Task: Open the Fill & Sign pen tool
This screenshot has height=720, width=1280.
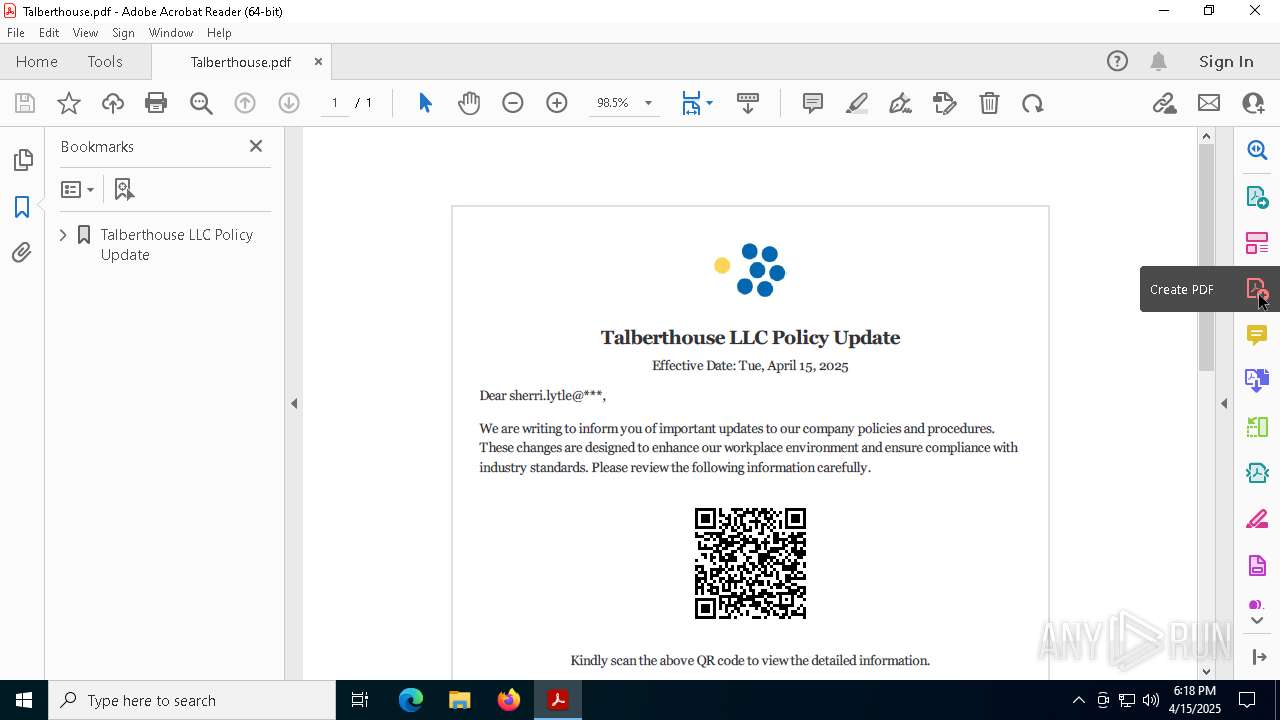Action: [x=900, y=103]
